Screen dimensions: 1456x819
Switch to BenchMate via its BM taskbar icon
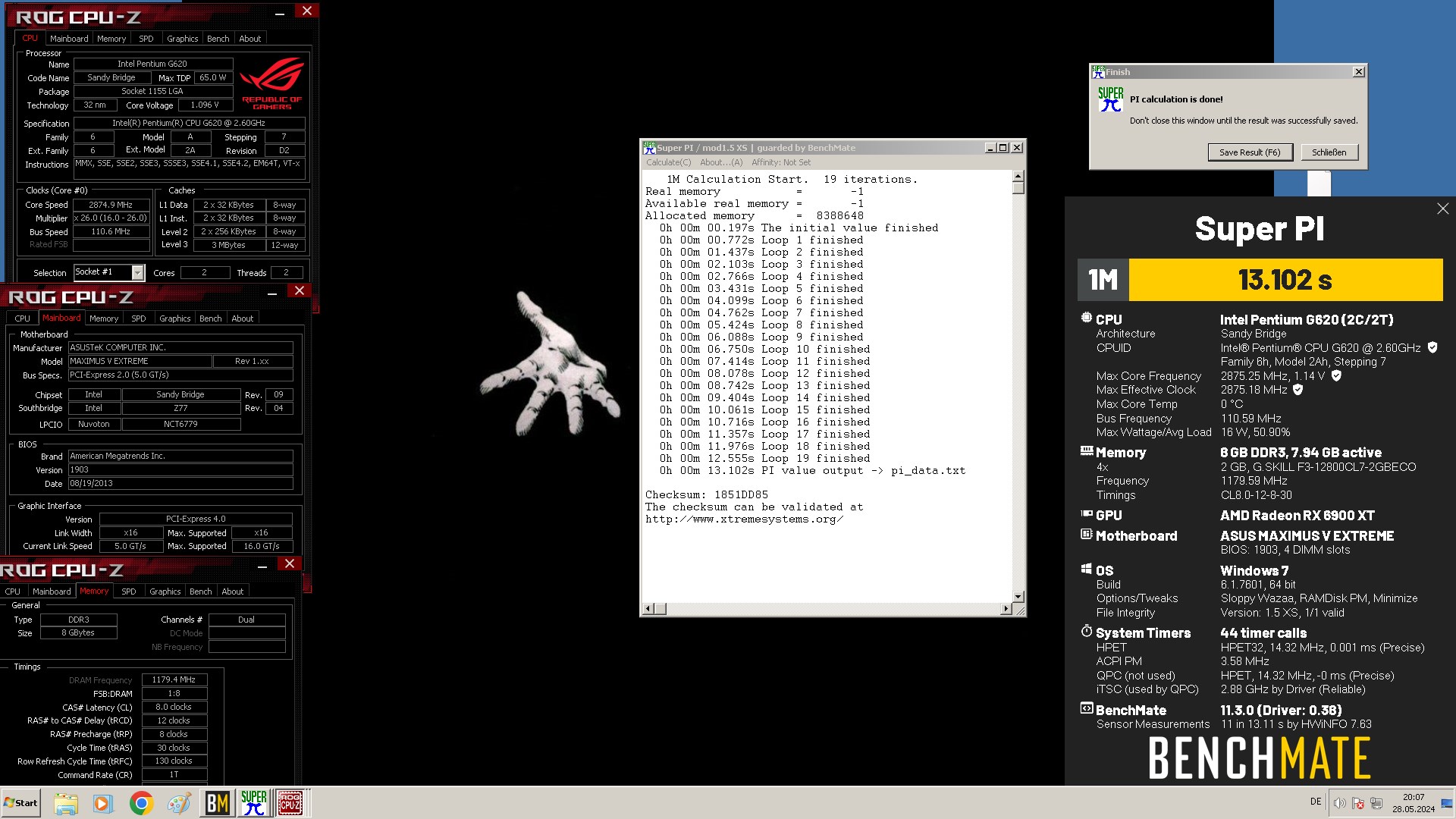click(217, 803)
